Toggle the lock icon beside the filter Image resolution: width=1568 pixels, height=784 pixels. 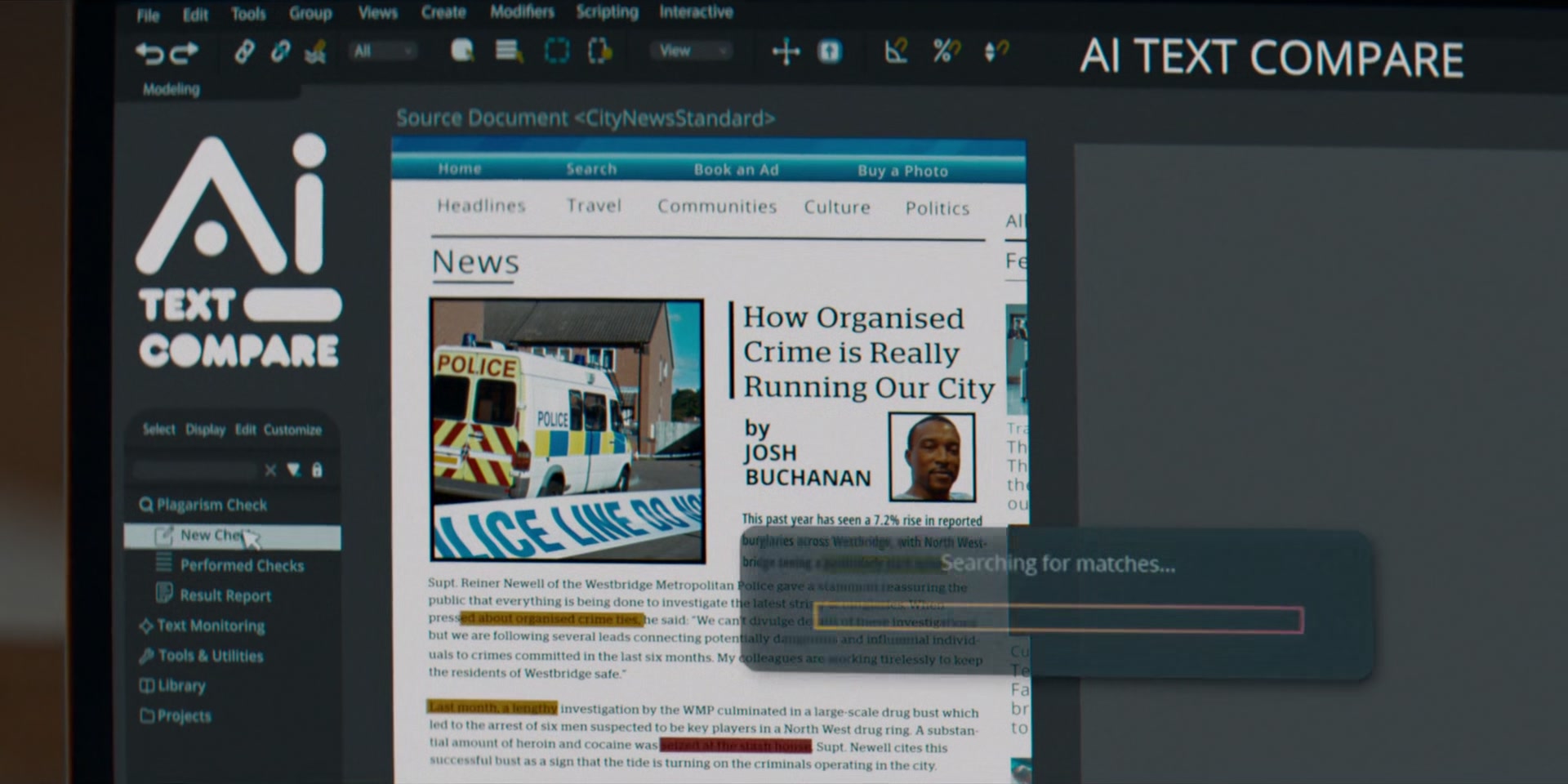pyautogui.click(x=317, y=470)
